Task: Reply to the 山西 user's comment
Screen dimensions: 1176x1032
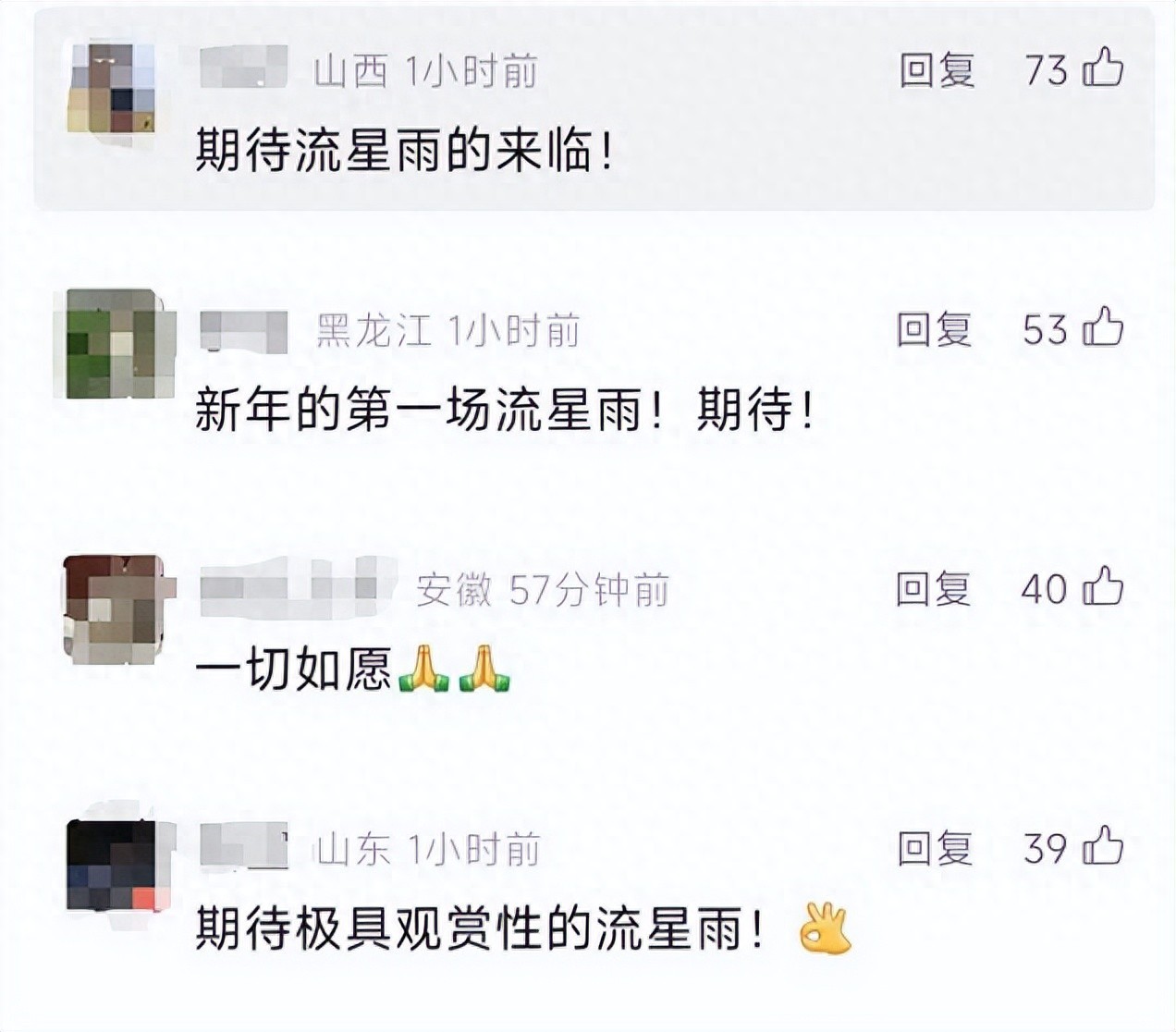Action: (x=937, y=70)
